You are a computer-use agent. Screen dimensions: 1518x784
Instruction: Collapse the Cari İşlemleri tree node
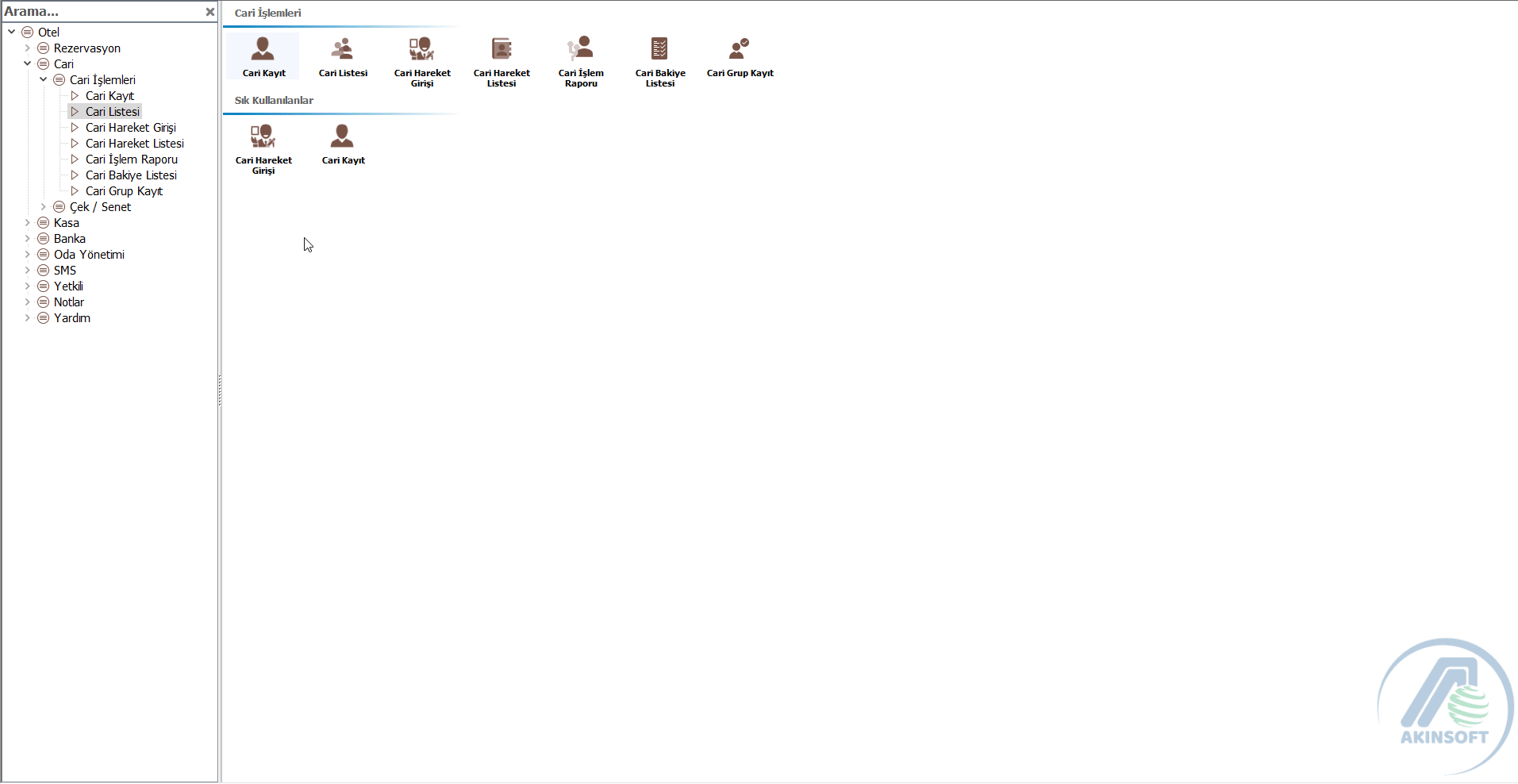point(43,79)
